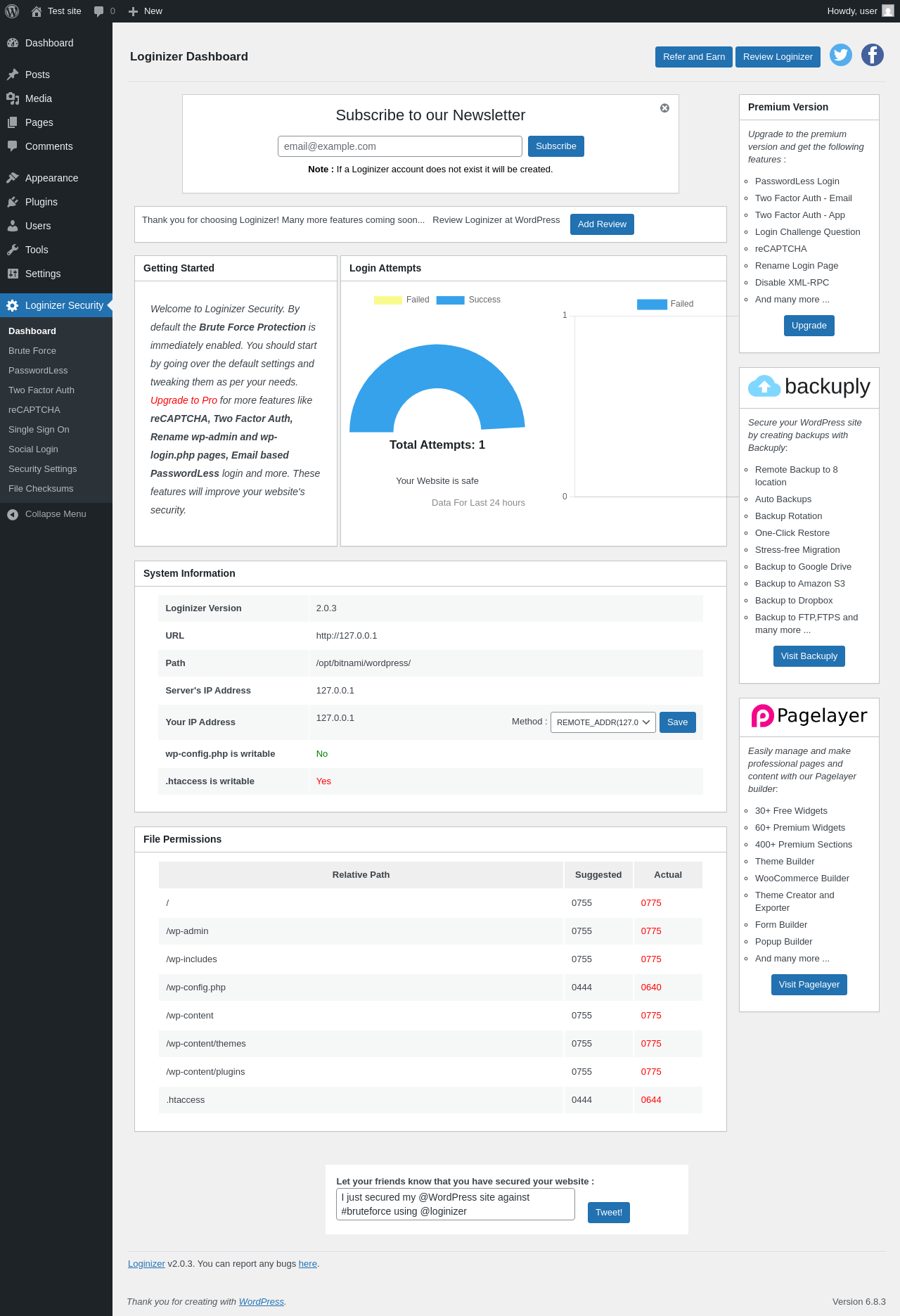Viewport: 900px width, 1316px height.
Task: Click the Subscribe button
Action: pos(556,146)
